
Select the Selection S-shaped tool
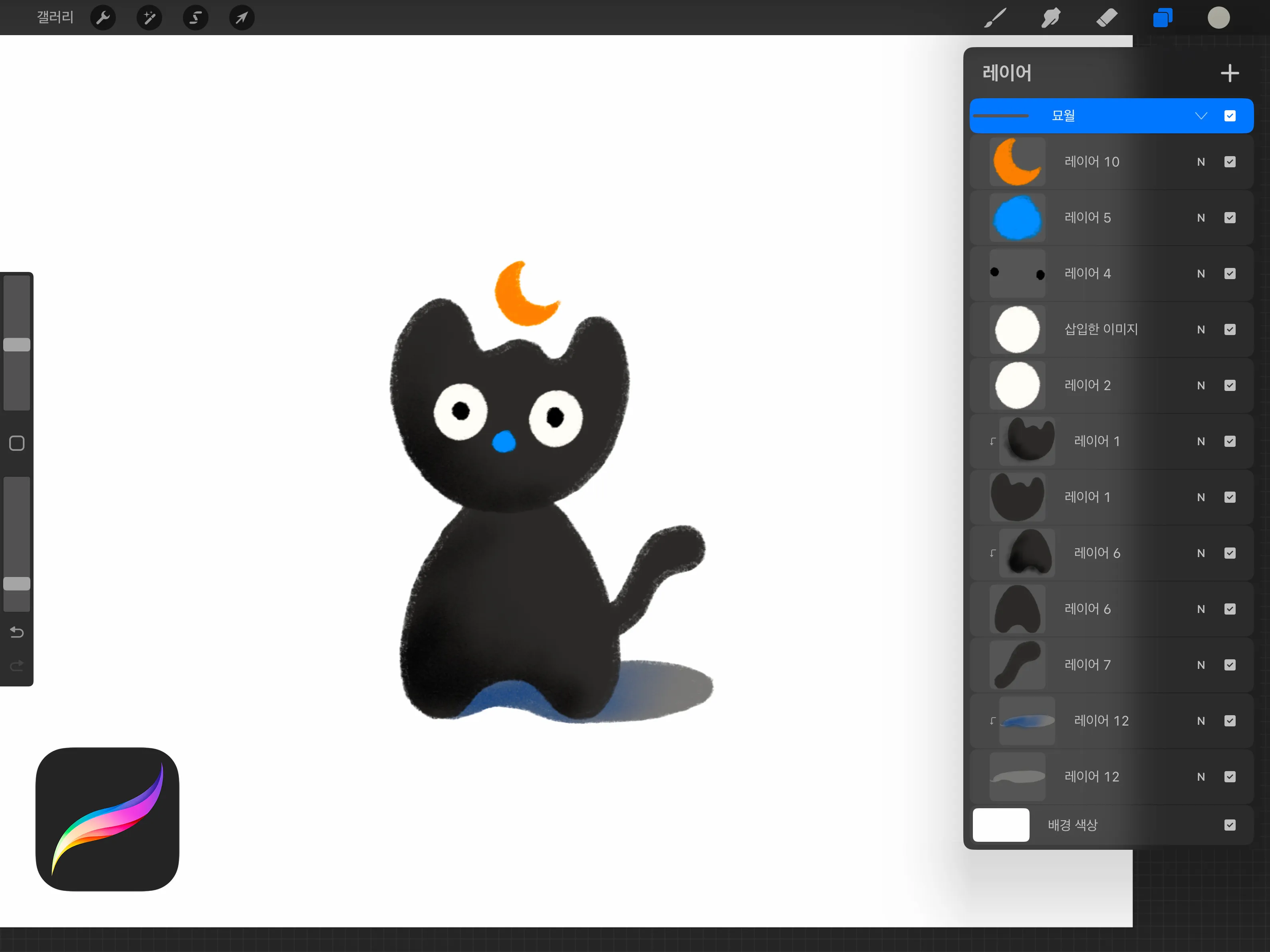[x=195, y=18]
